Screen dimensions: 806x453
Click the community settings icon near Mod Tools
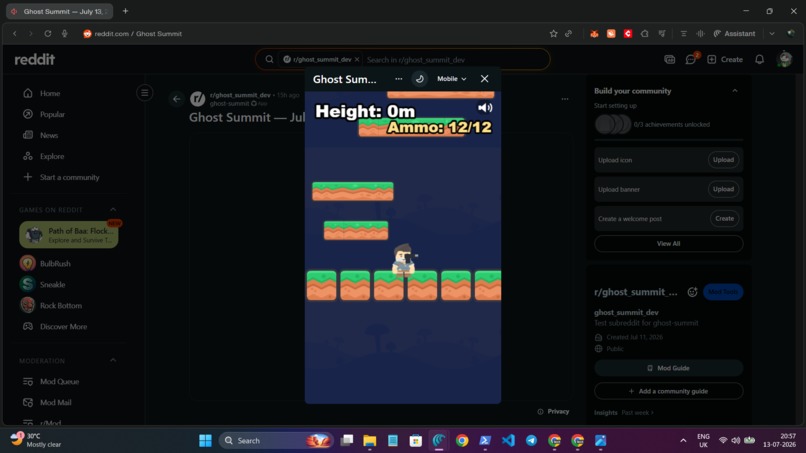[x=692, y=292]
